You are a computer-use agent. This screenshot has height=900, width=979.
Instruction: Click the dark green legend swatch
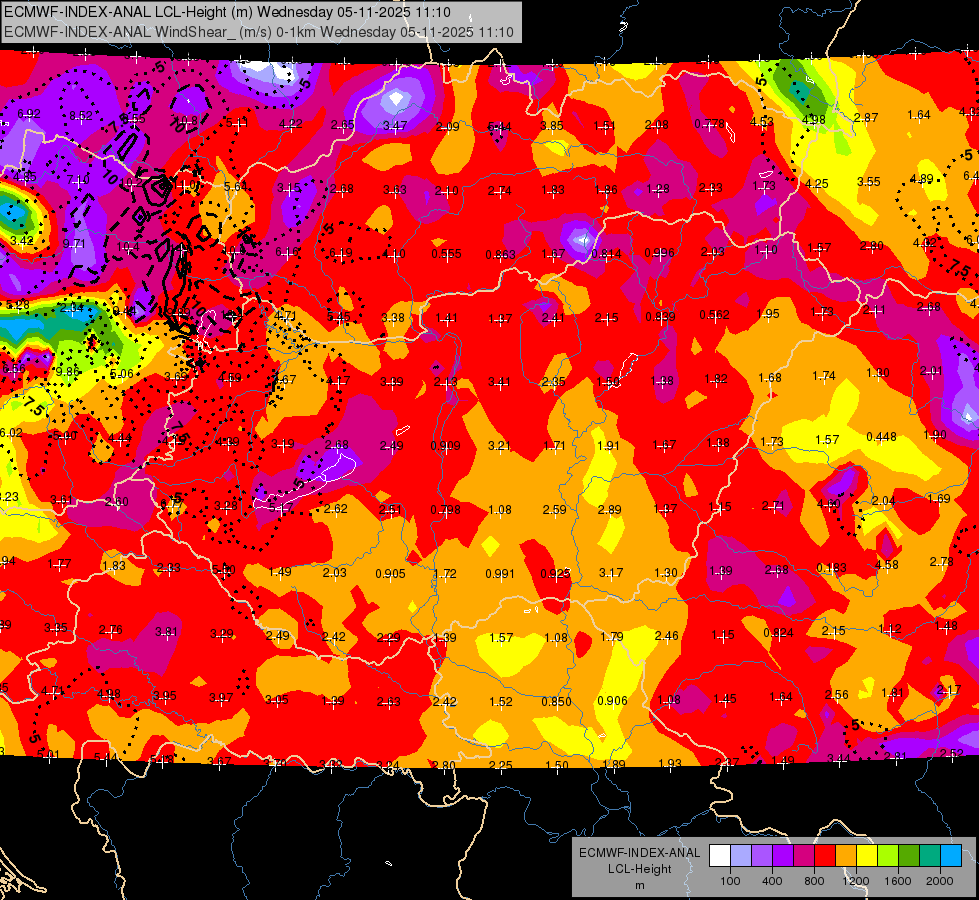point(909,856)
